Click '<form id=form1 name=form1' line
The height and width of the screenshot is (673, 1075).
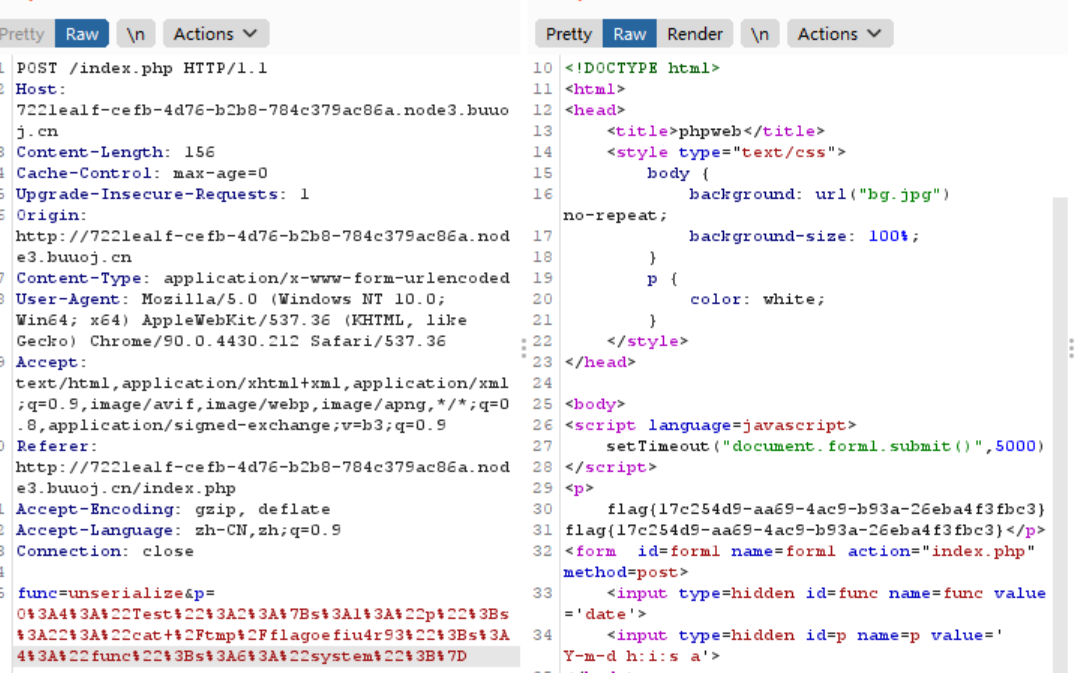799,551
